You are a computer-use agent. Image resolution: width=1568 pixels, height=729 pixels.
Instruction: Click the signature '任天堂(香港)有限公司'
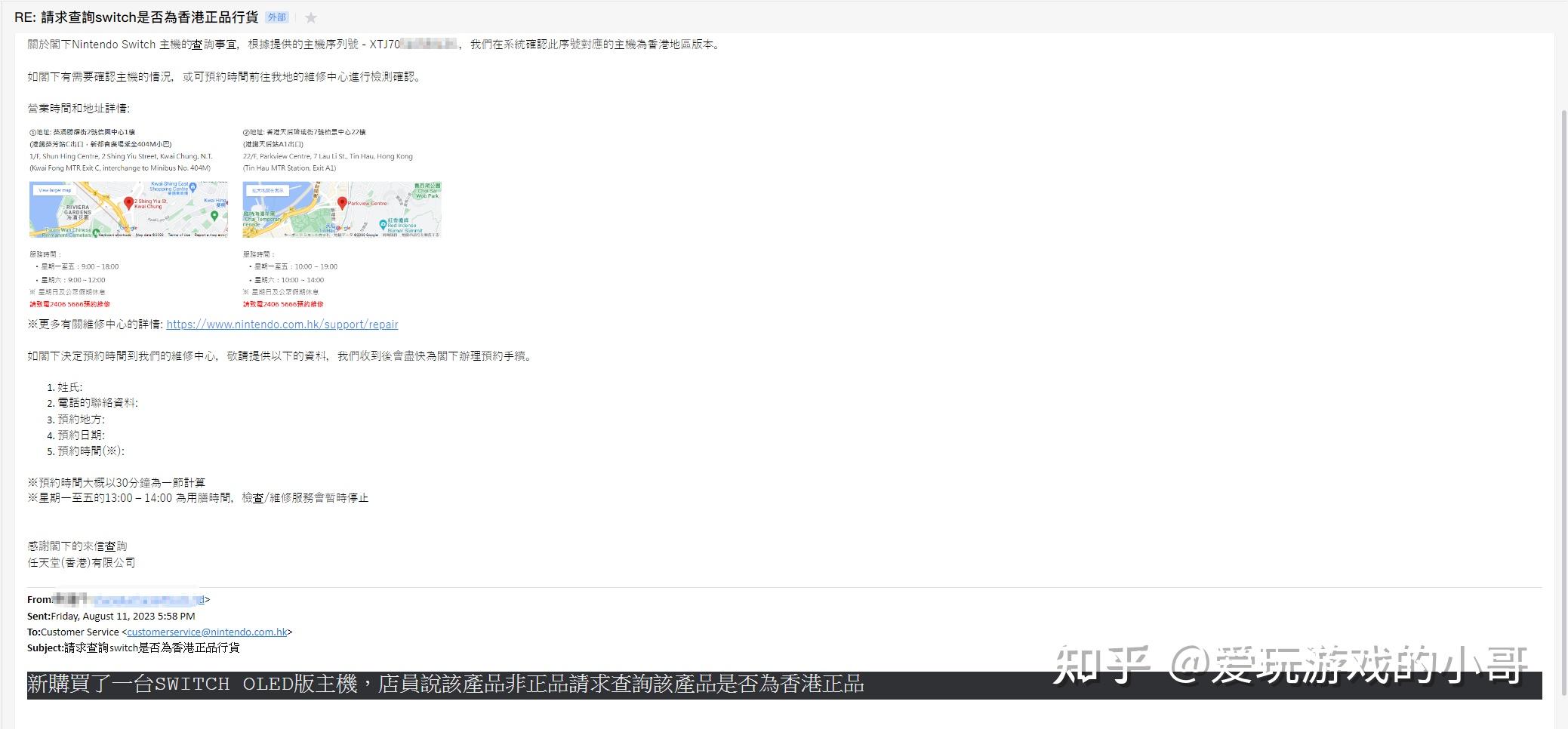coord(82,562)
